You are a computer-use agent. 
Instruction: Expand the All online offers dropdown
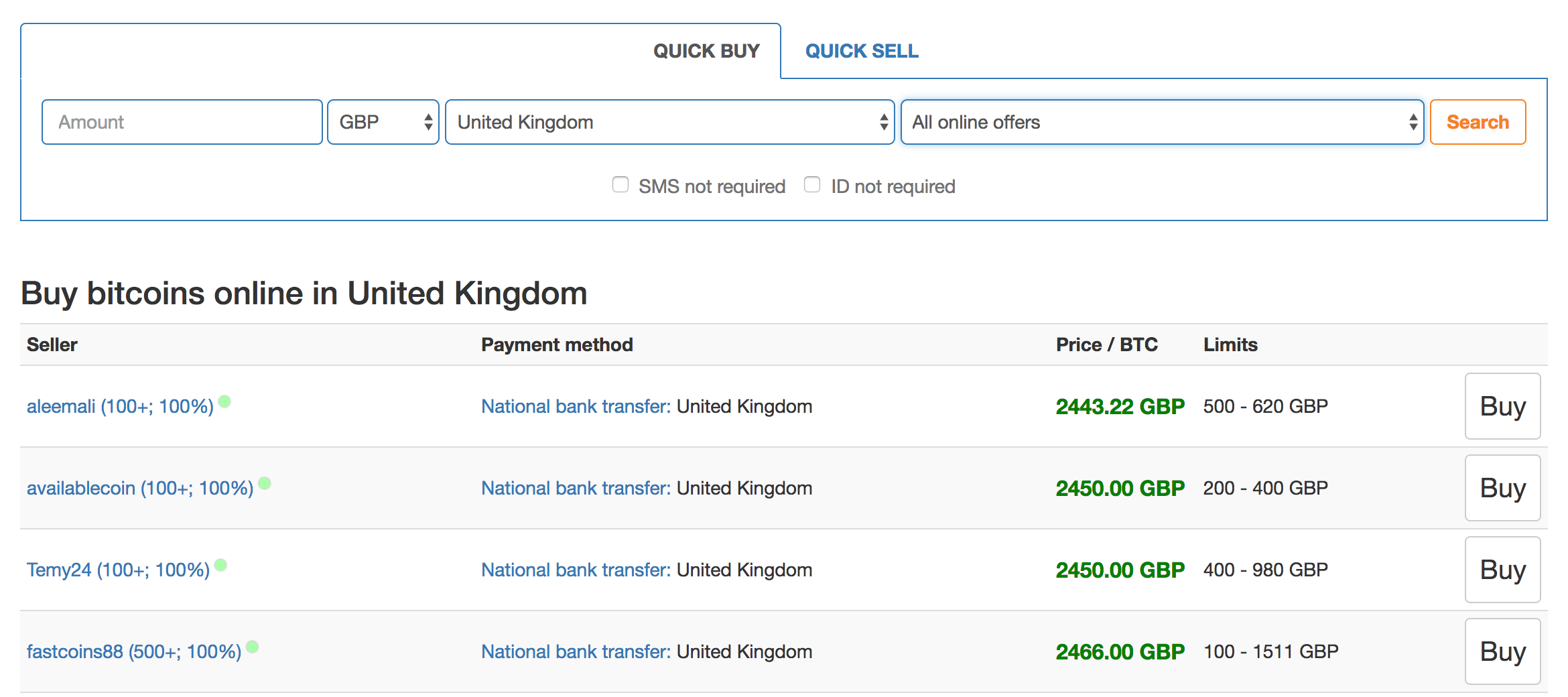click(1161, 122)
